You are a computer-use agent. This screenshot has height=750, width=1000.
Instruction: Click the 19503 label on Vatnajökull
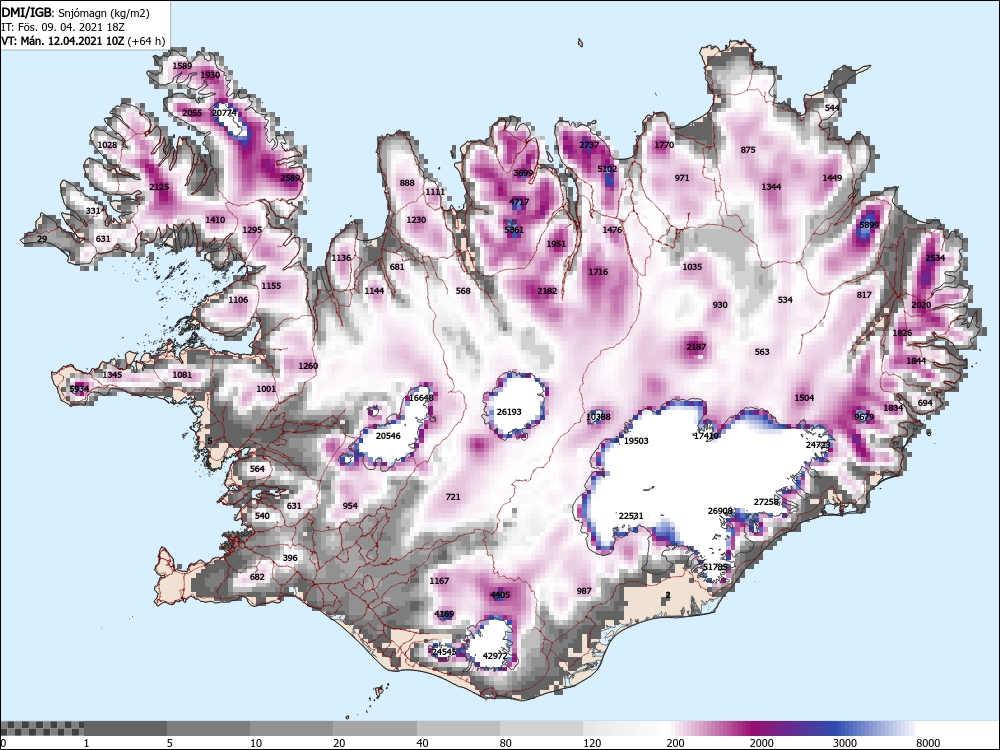[636, 441]
